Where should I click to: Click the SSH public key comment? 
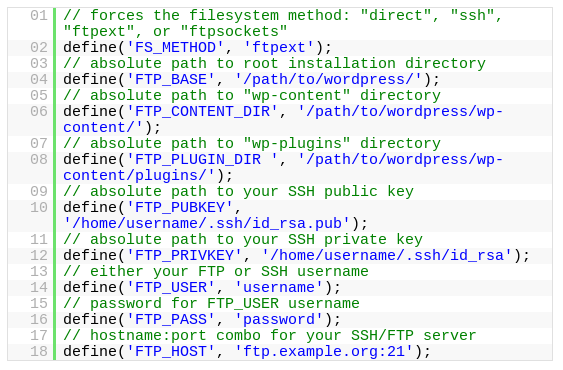coord(238,191)
